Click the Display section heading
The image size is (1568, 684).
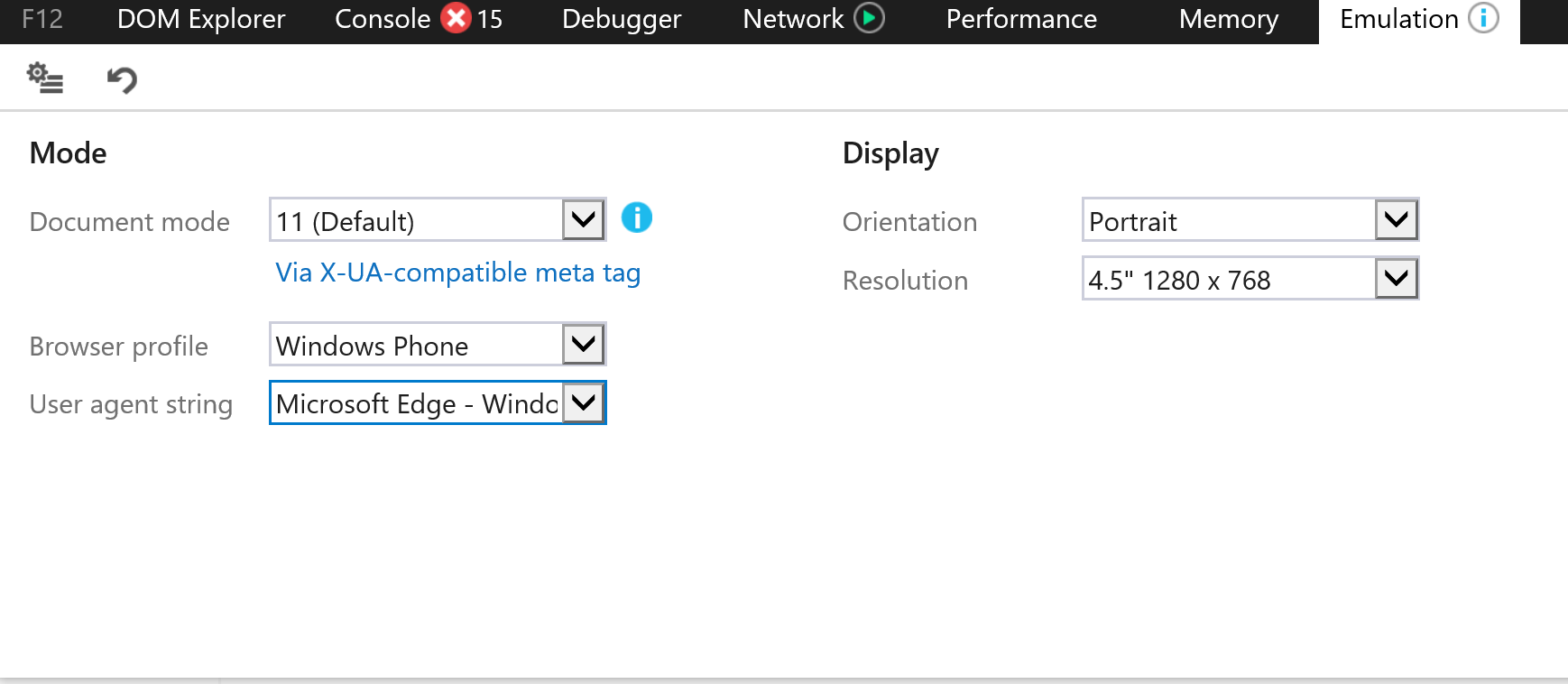[x=890, y=153]
